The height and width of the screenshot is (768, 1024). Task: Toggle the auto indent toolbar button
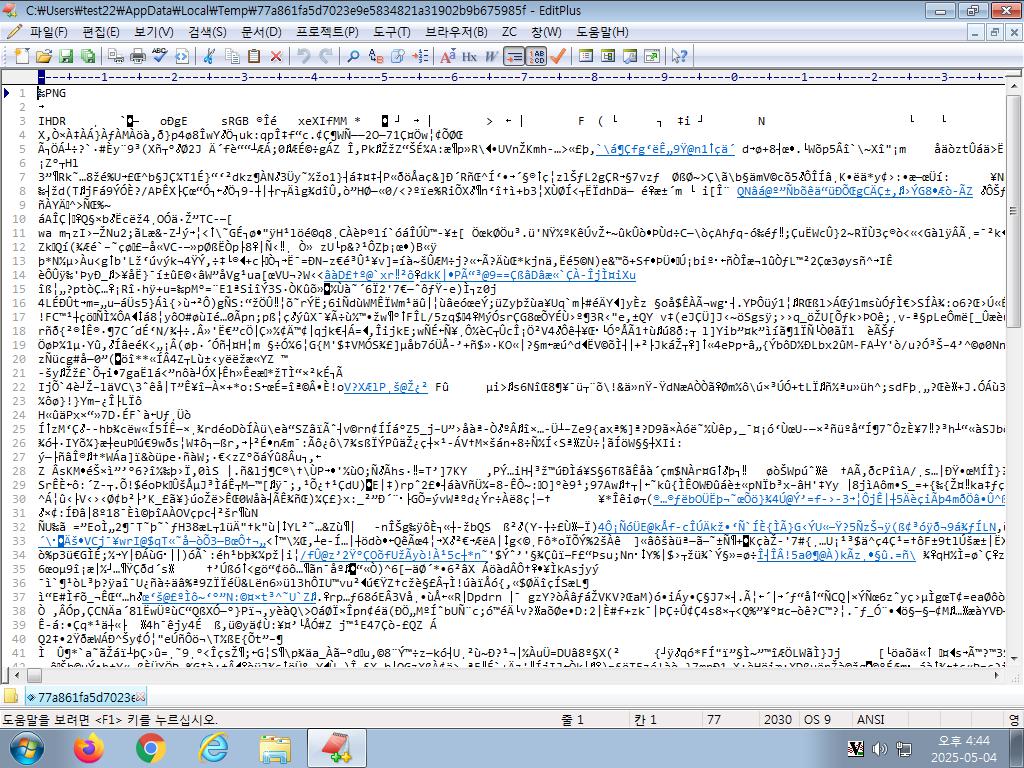[515, 56]
